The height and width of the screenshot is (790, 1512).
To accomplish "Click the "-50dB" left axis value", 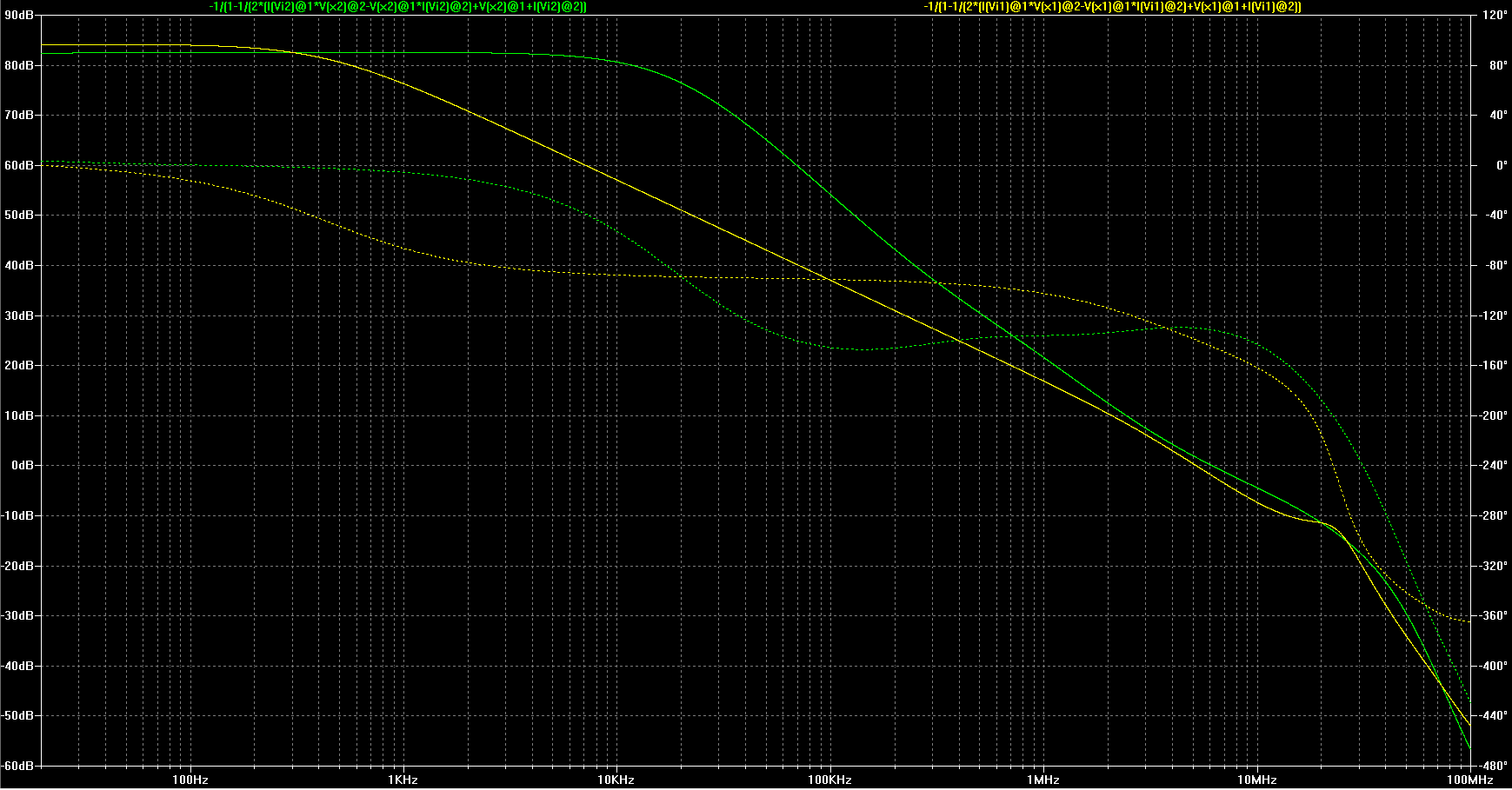I will (x=17, y=716).
